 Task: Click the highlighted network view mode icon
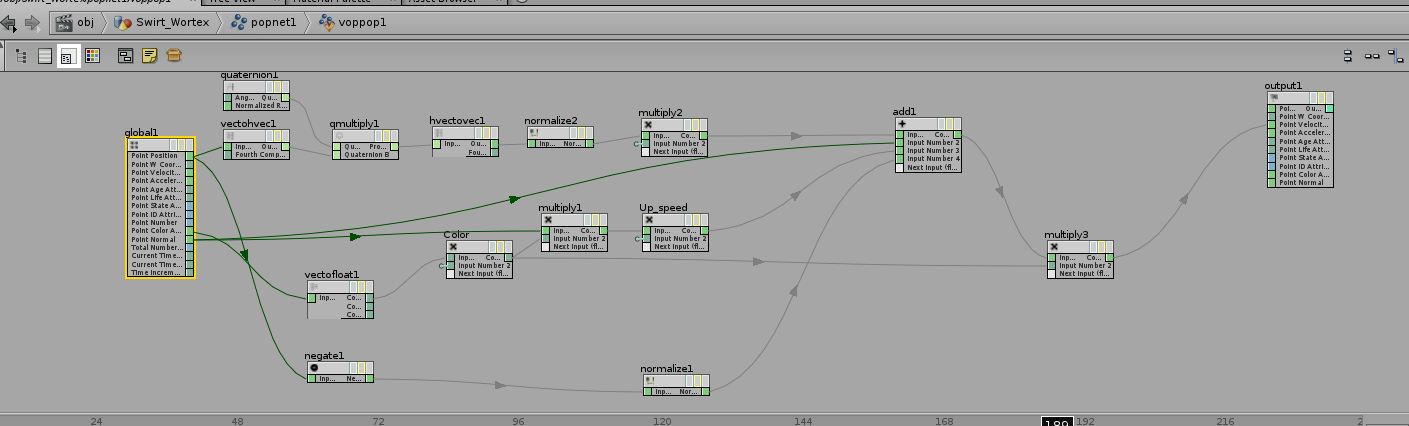click(67, 56)
